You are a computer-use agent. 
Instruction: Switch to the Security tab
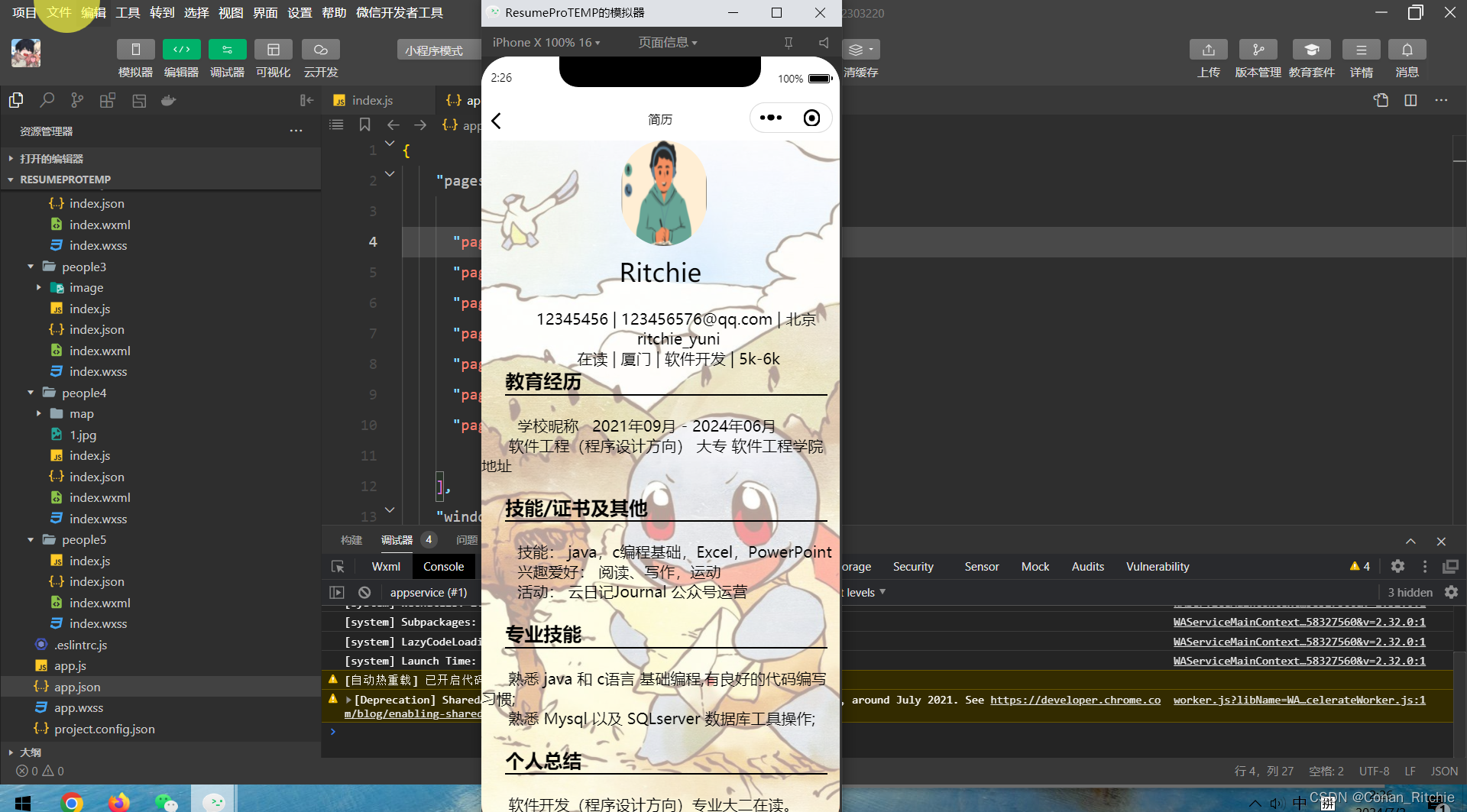913,567
